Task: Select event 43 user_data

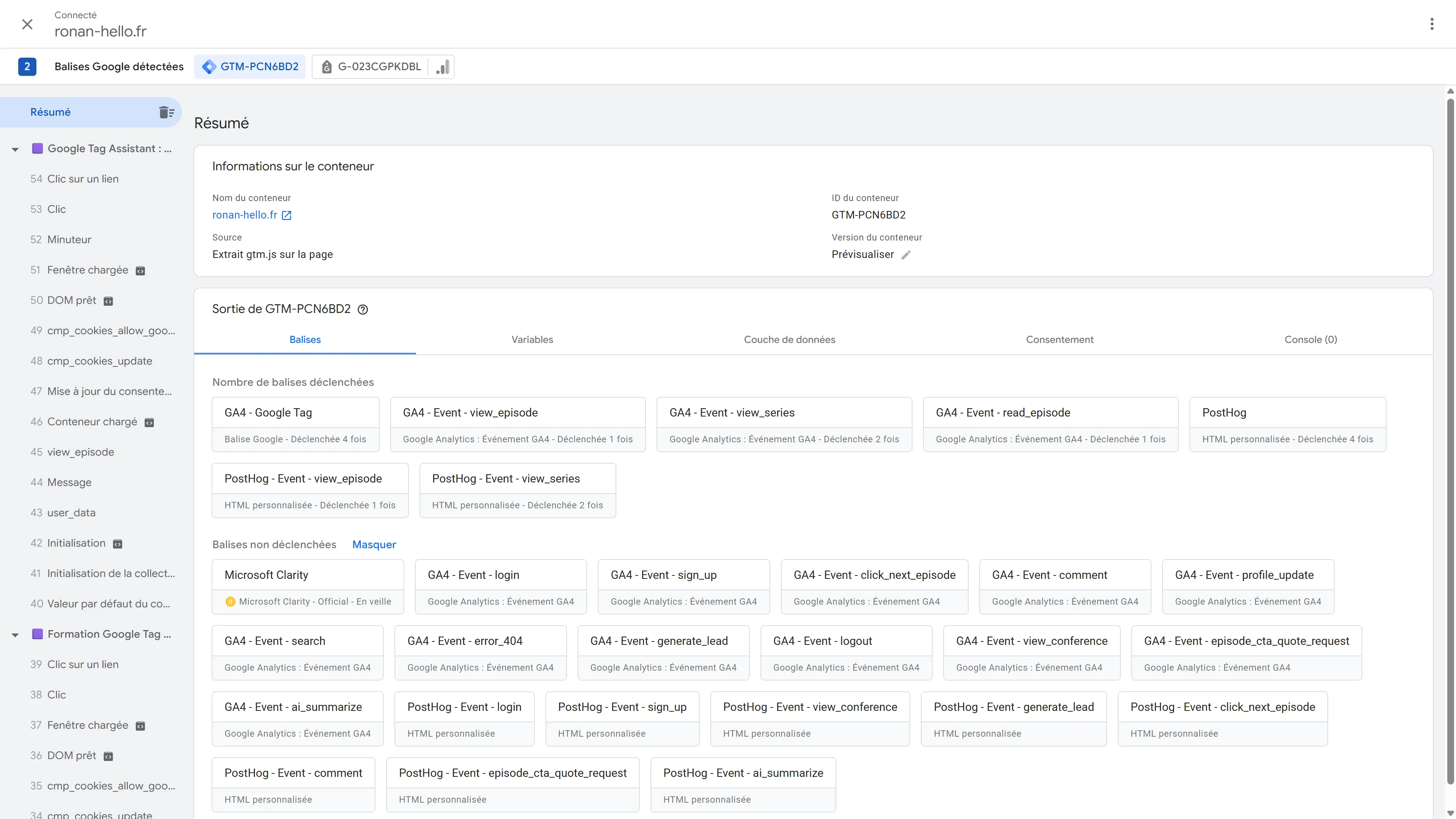Action: [x=91, y=513]
